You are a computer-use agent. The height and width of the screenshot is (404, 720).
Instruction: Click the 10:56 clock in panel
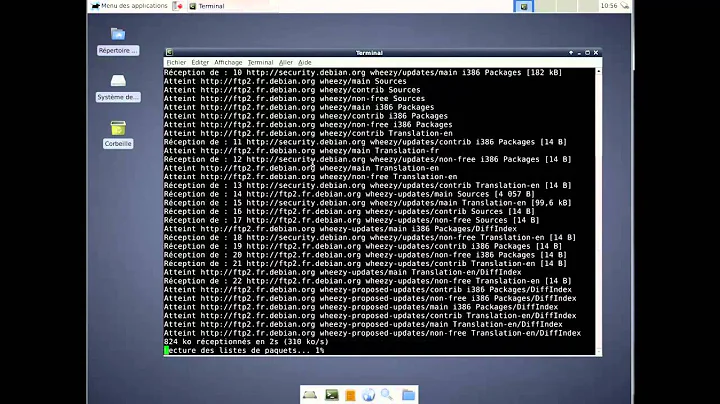608,6
